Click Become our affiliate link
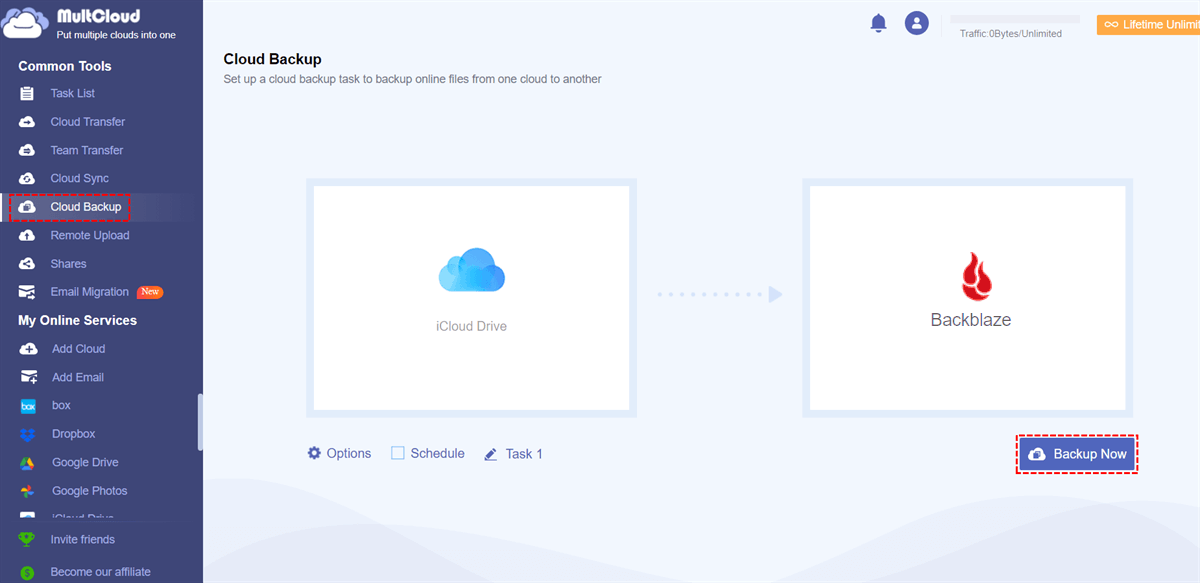This screenshot has height=583, width=1200. tap(101, 572)
